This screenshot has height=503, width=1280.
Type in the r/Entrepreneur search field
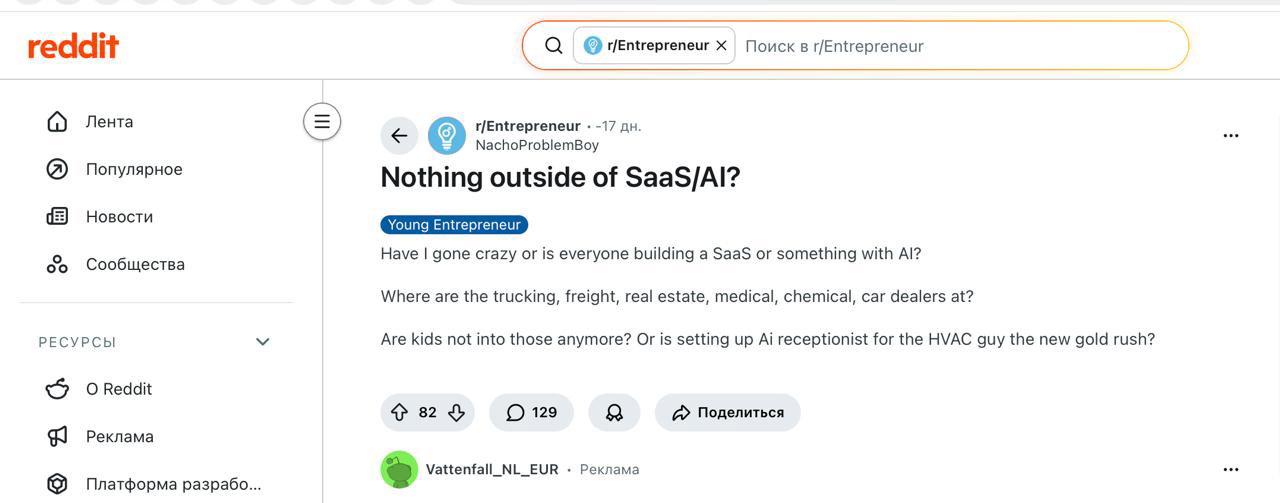950,46
